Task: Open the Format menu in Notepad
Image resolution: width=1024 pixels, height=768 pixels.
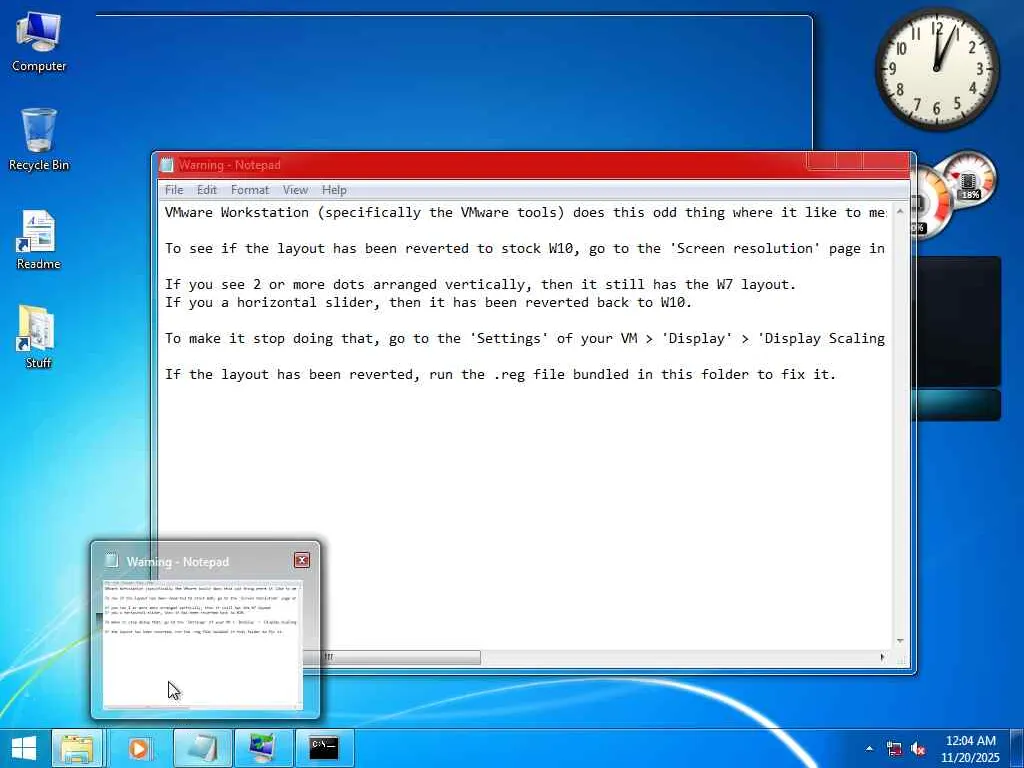Action: tap(249, 190)
